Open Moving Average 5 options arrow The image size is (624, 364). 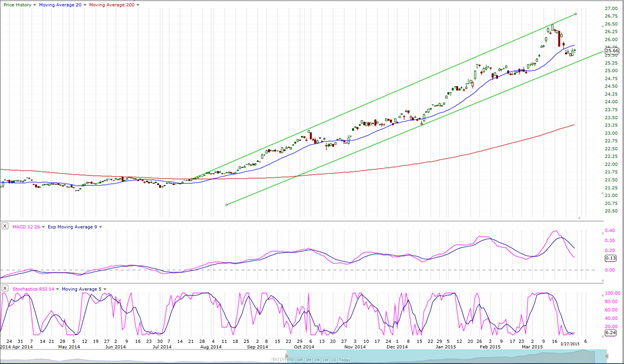(104, 289)
